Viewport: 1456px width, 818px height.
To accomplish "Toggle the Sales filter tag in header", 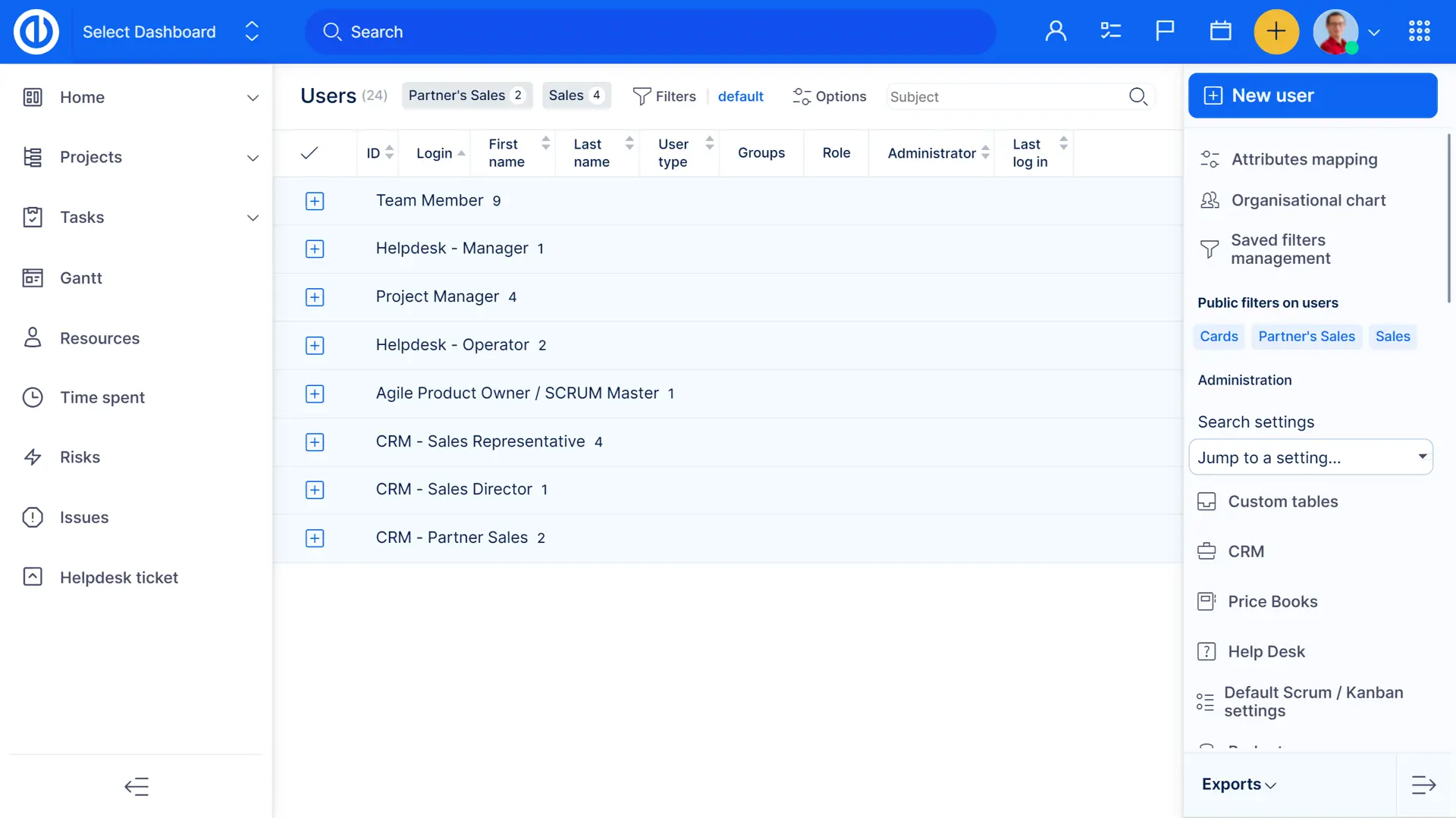I will [576, 96].
